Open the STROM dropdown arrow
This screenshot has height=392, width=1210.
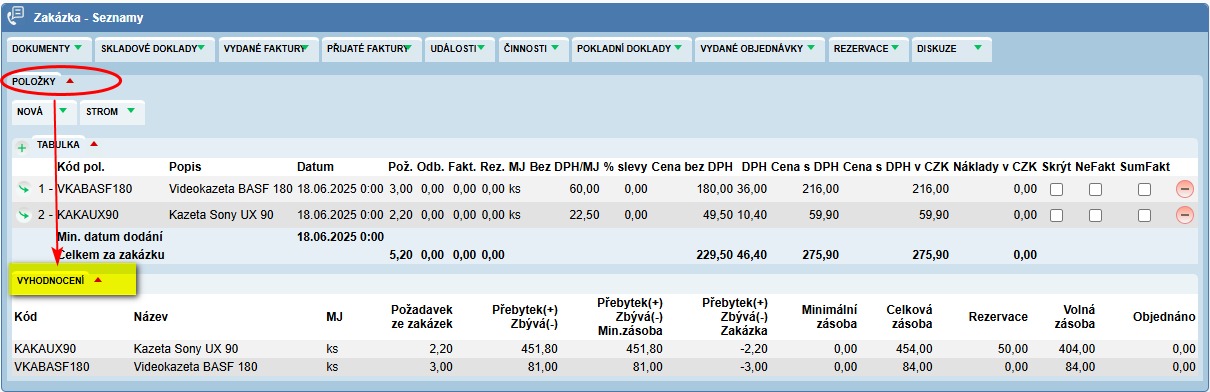coord(131,110)
